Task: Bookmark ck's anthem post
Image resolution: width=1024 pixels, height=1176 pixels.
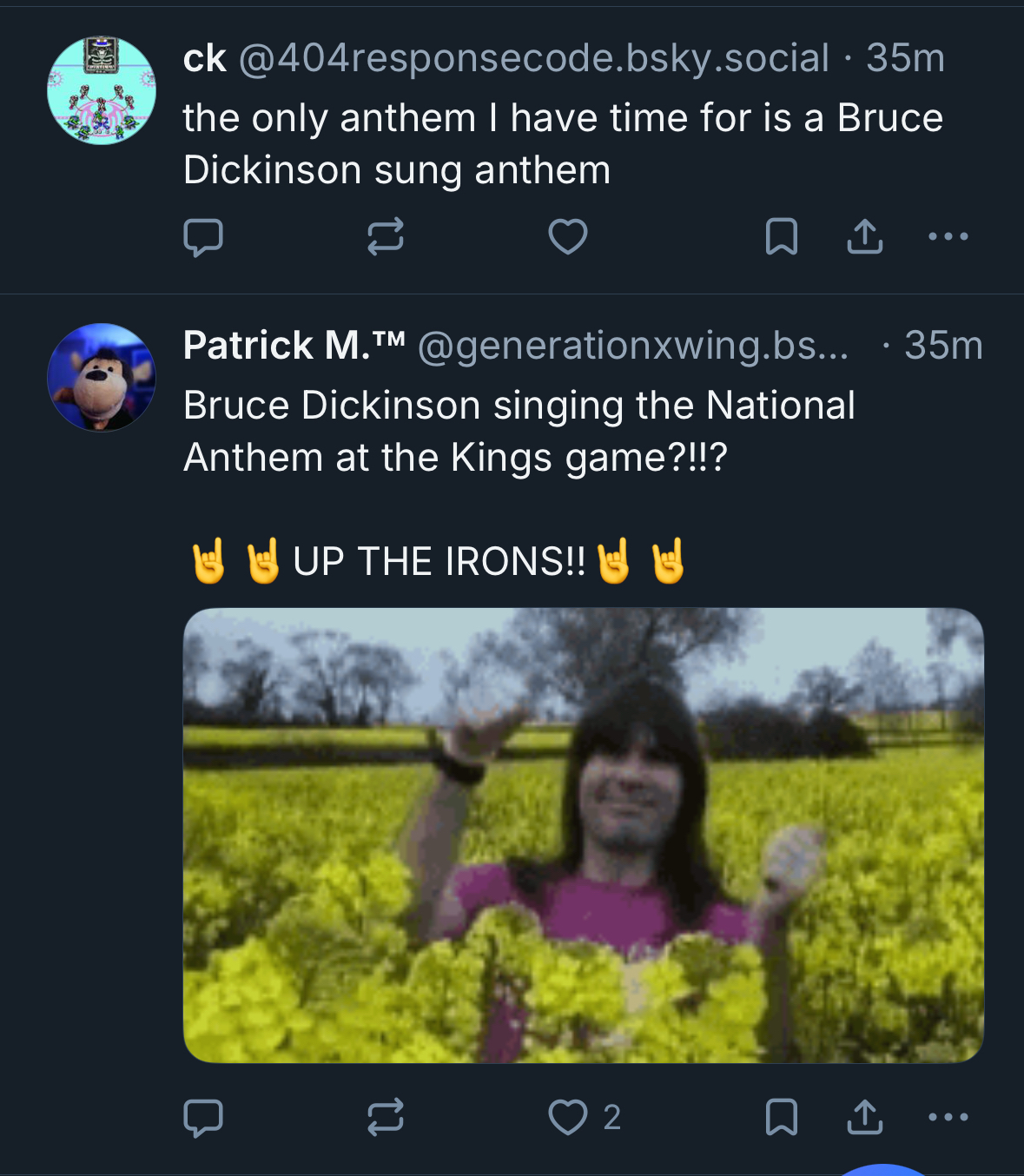Action: [781, 236]
